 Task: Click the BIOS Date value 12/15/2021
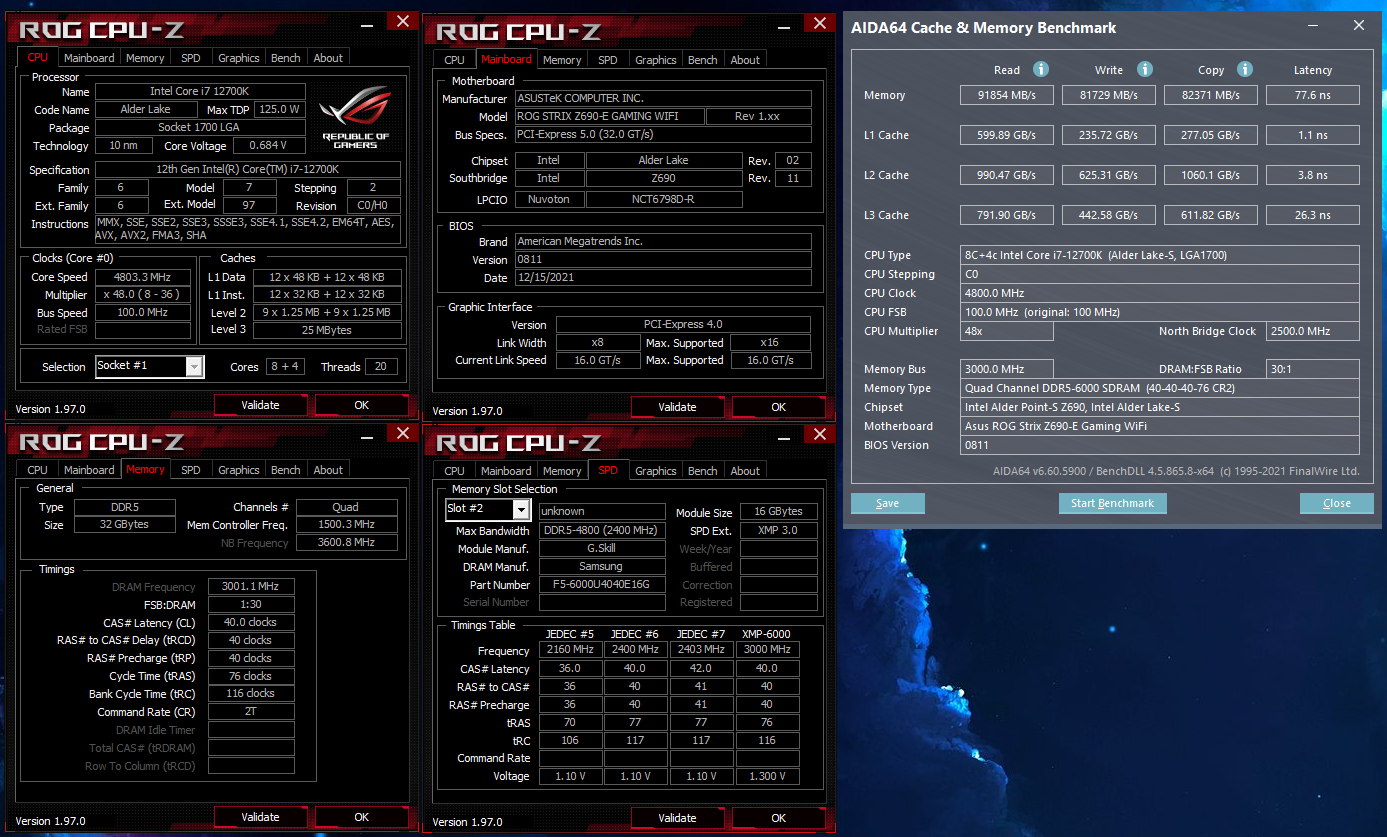[663, 278]
